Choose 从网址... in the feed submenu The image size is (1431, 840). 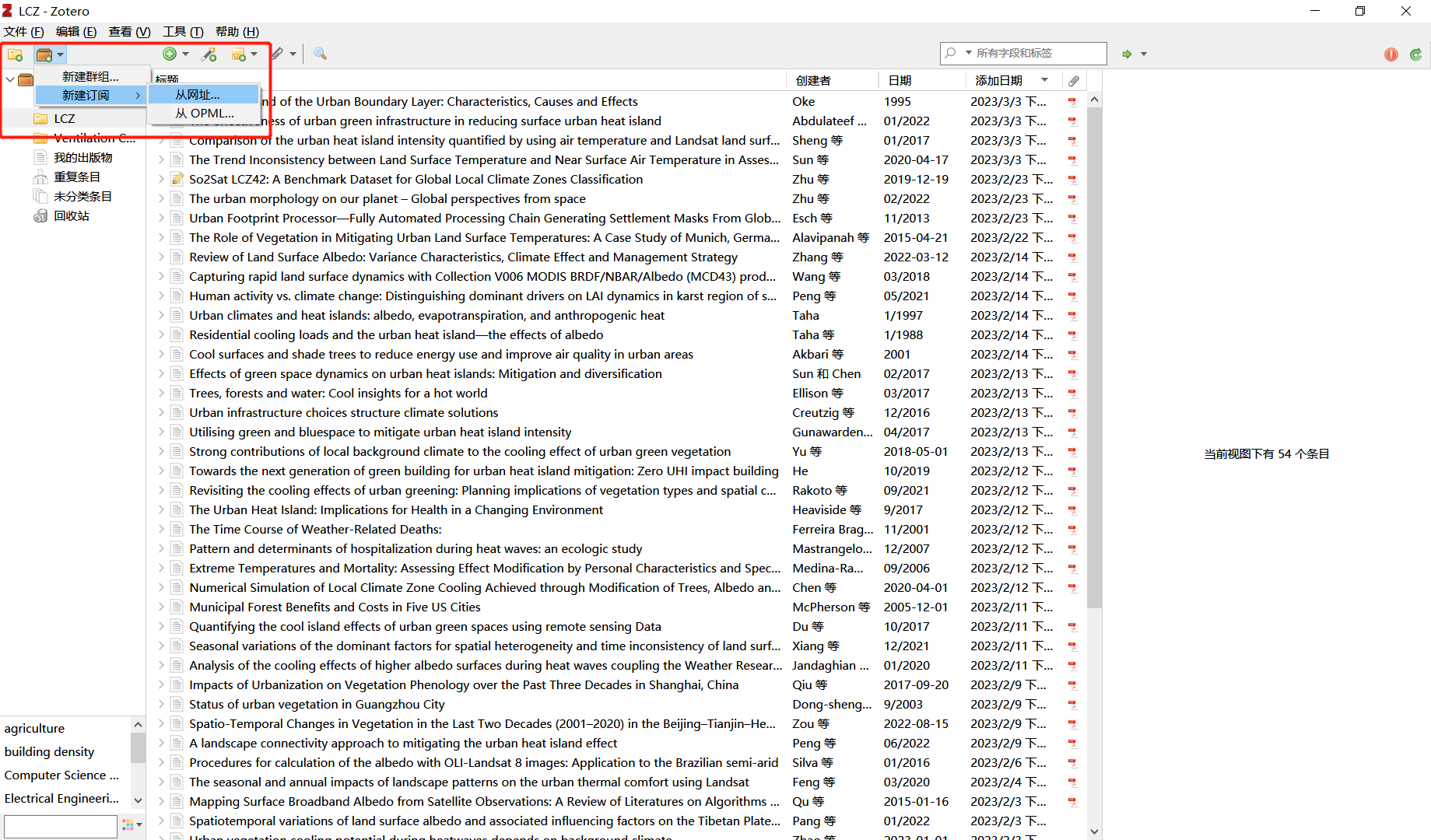[x=203, y=94]
